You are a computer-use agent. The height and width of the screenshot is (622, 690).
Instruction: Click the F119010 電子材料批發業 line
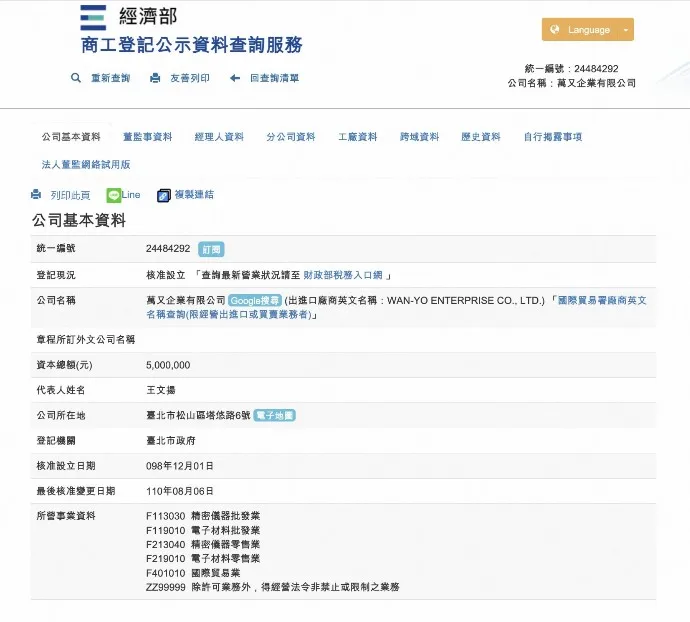[x=203, y=530]
